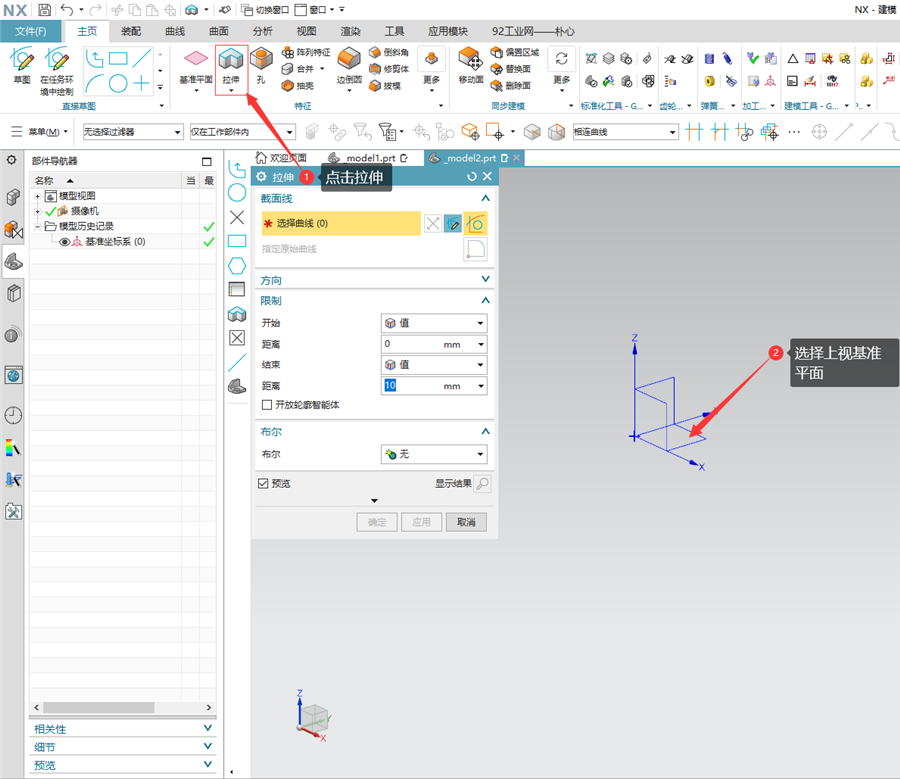Select the Draft (拔模) tool

pos(385,86)
